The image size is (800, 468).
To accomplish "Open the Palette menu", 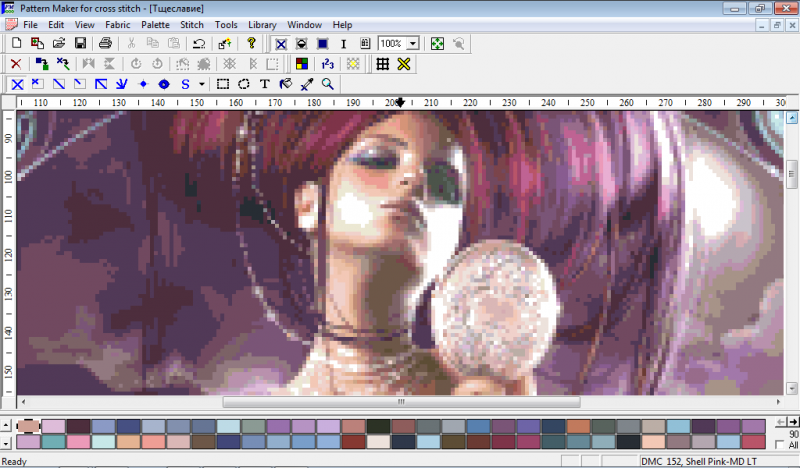I will coord(155,24).
